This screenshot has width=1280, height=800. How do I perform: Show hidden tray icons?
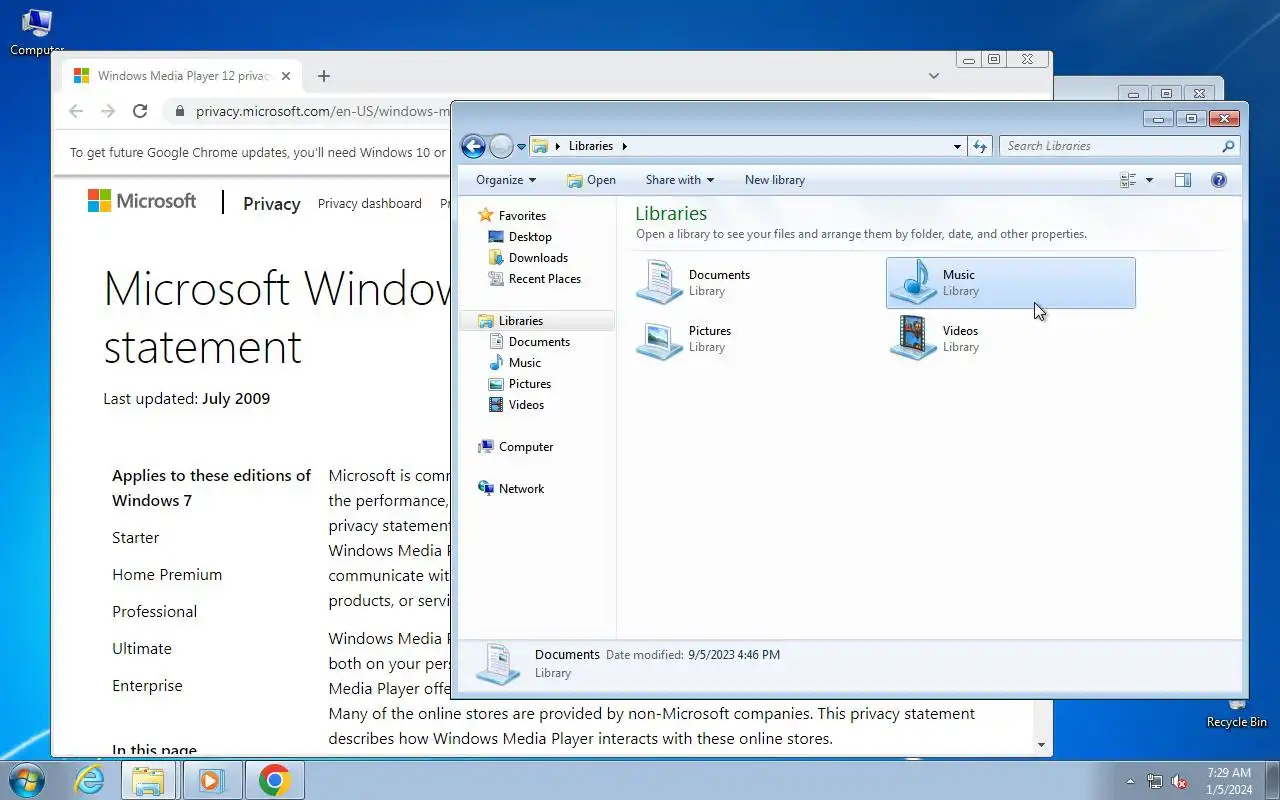click(x=1131, y=781)
